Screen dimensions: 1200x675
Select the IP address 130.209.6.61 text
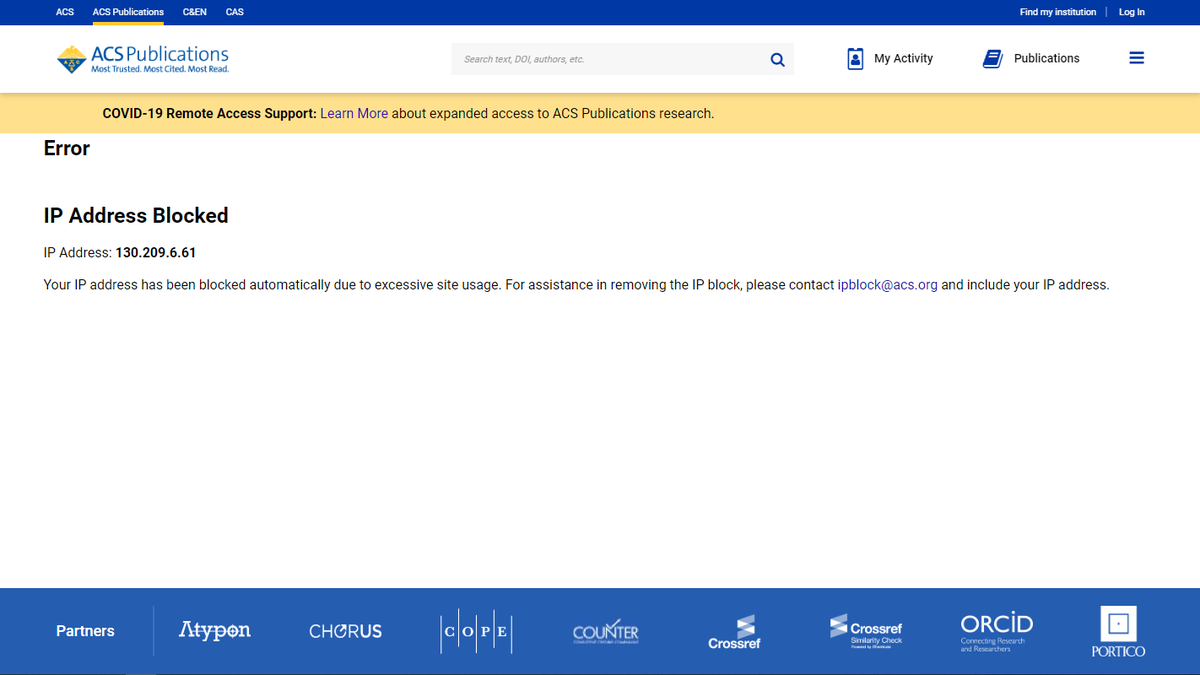pyautogui.click(x=156, y=253)
